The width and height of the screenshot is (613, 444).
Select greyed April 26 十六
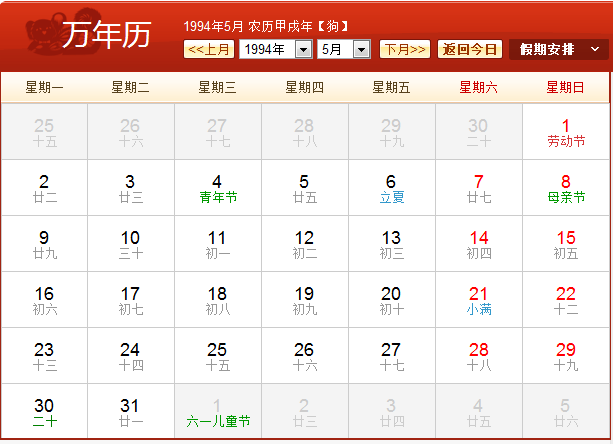tap(131, 132)
